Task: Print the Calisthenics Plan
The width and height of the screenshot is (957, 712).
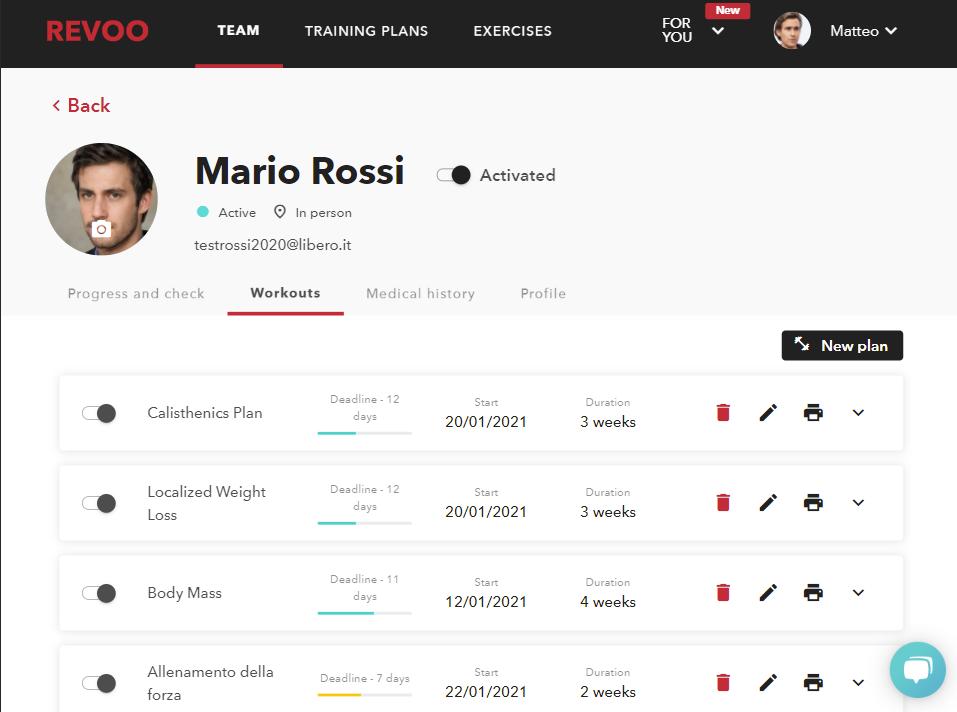Action: tap(813, 413)
